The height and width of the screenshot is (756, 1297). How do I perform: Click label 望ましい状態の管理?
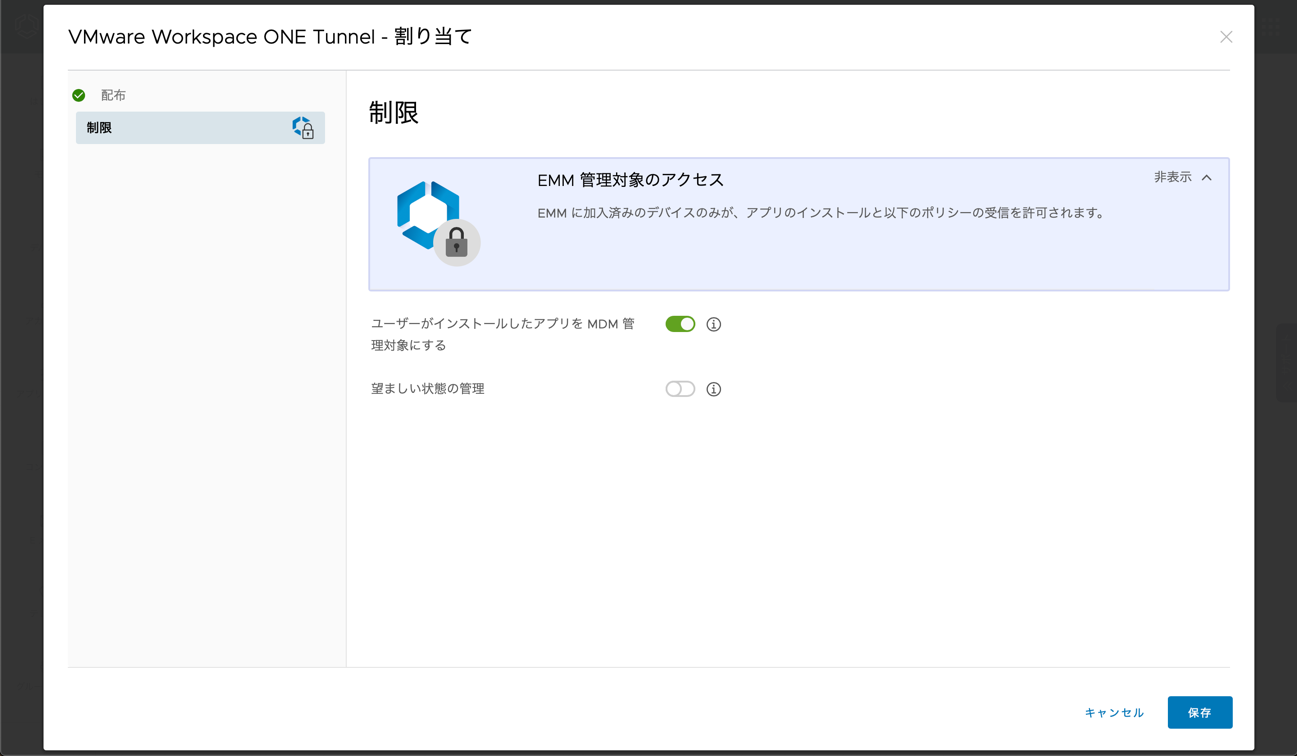[428, 389]
